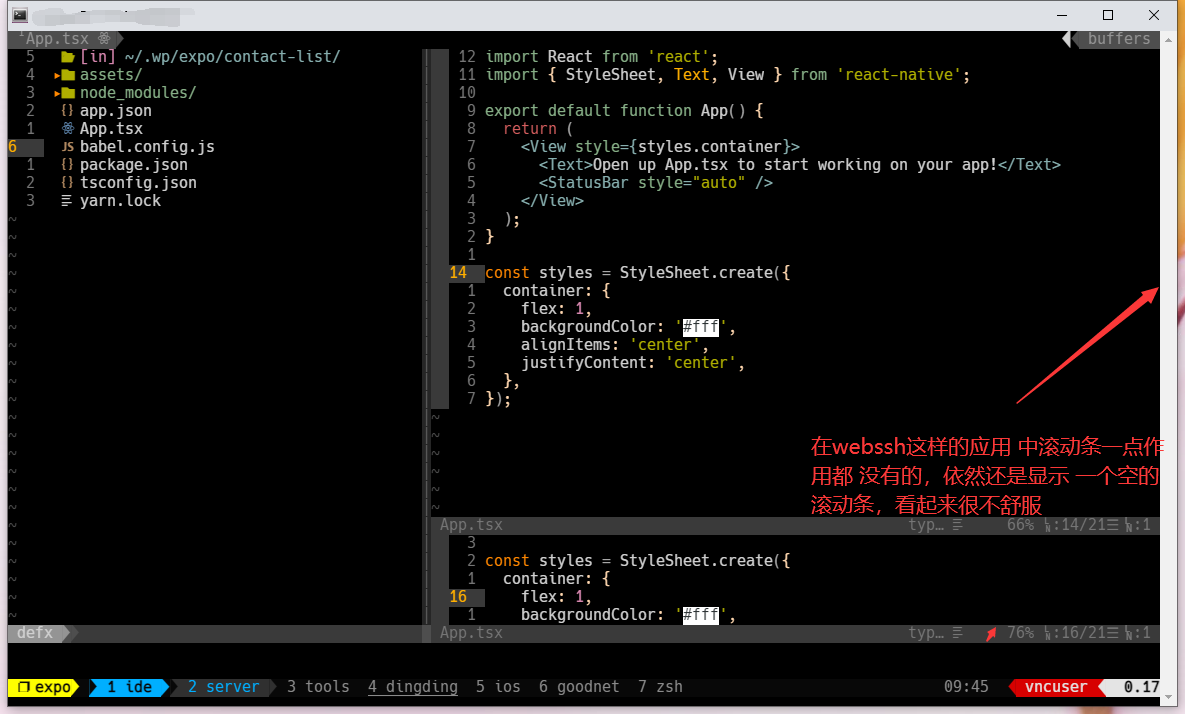Click the root folder icon of contact-list

click(x=68, y=57)
